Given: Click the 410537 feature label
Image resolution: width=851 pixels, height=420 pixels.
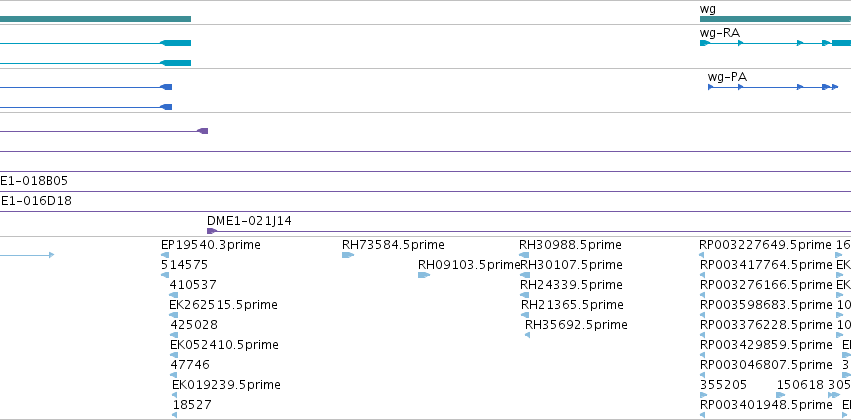Looking at the screenshot, I should coord(193,285).
